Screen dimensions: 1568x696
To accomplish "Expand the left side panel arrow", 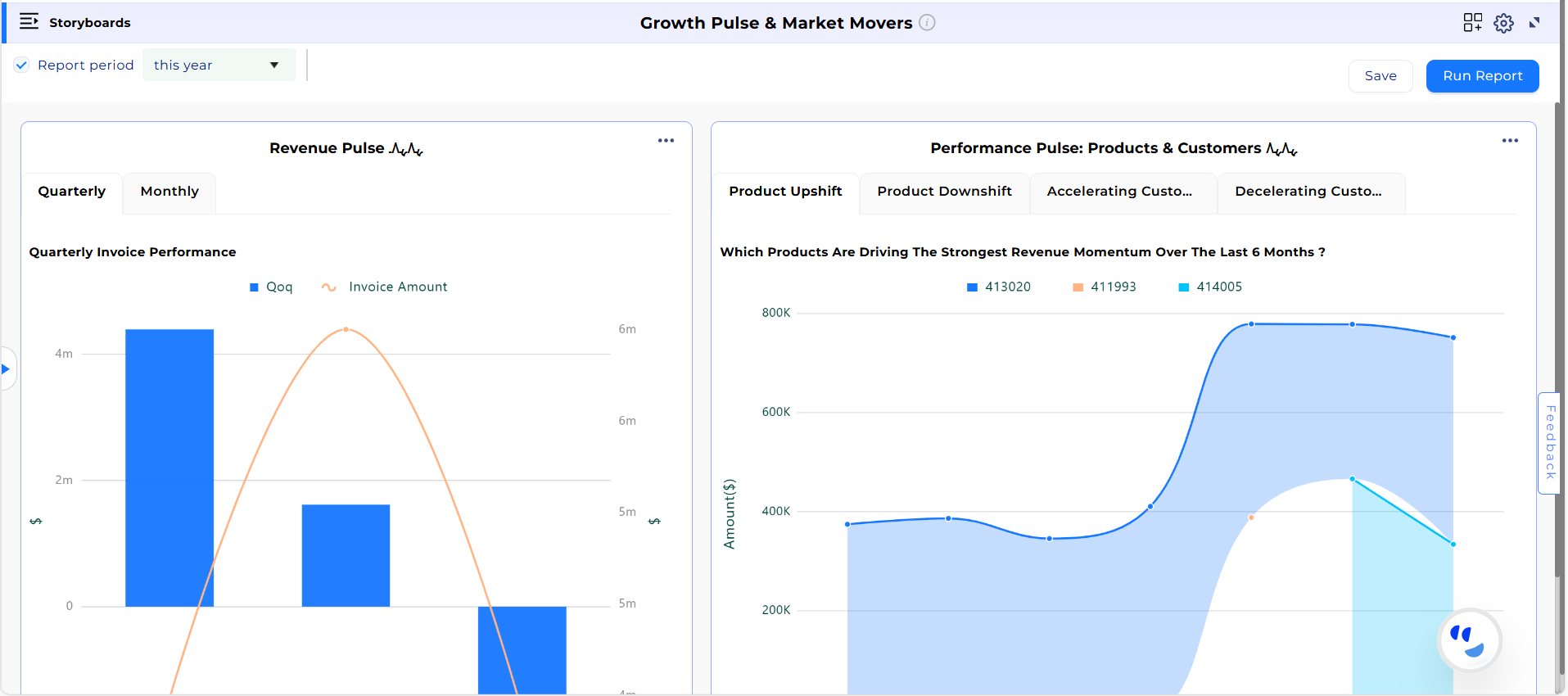I will (x=6, y=369).
